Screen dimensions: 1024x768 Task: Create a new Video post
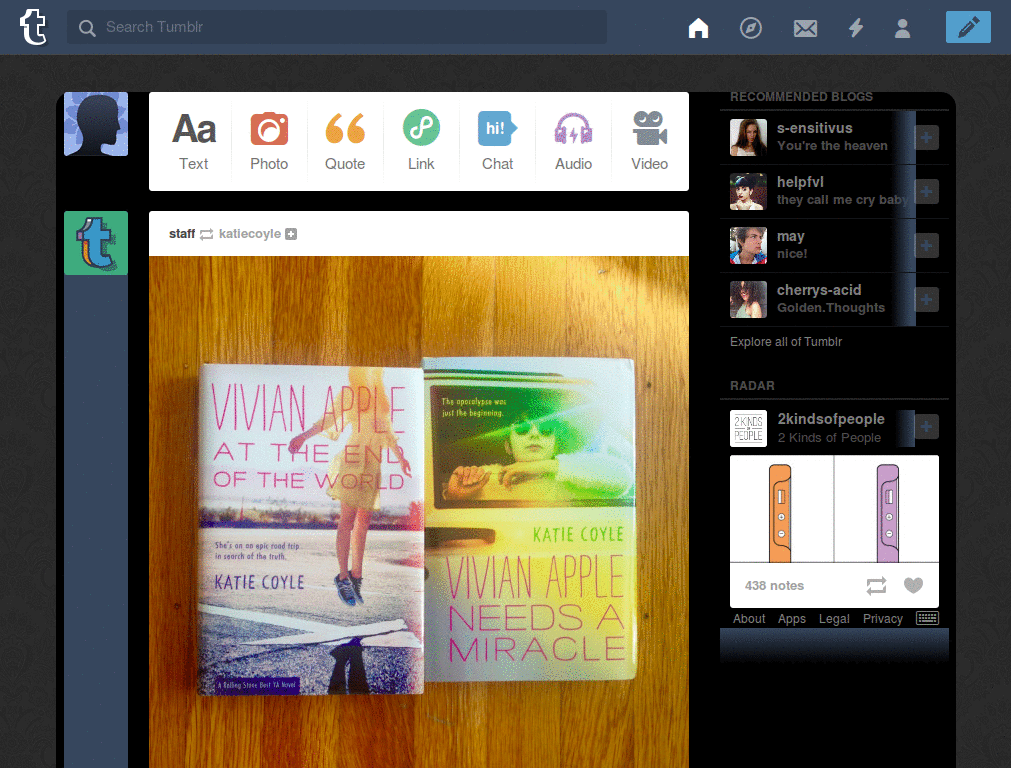[649, 141]
